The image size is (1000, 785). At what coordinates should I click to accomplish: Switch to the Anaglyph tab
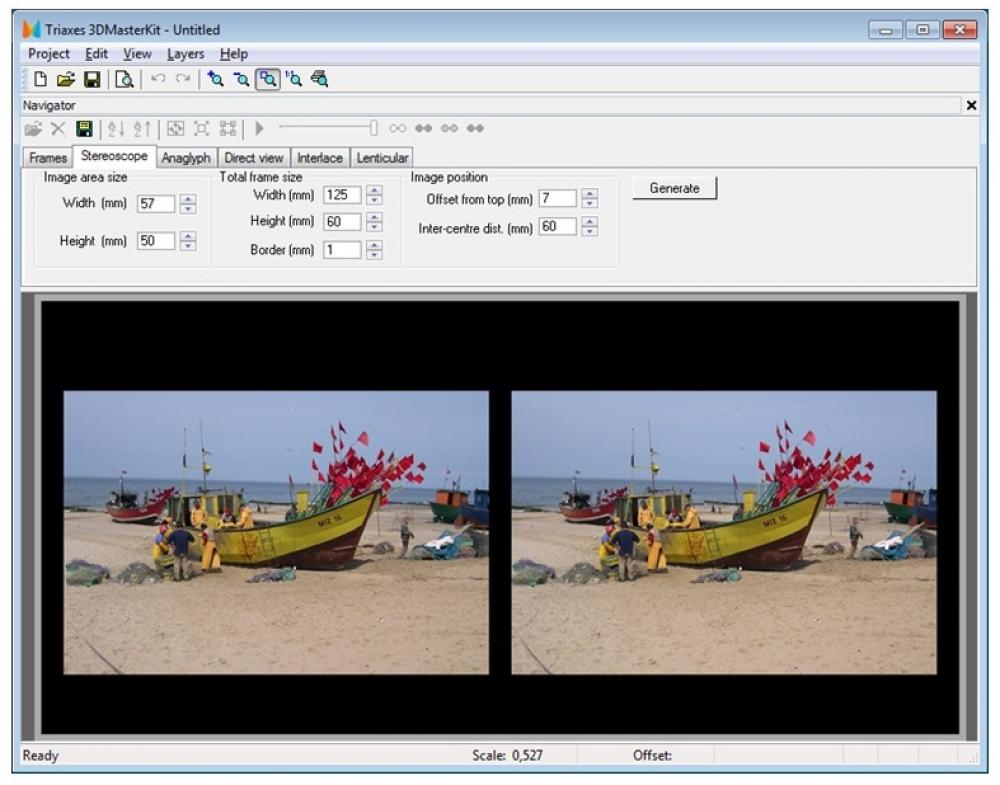click(x=188, y=157)
